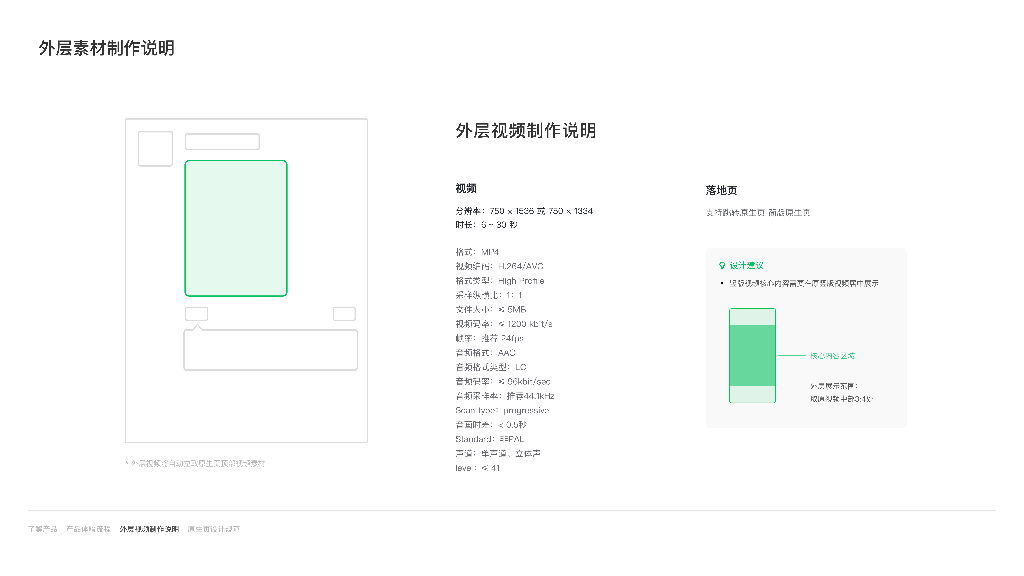Screen dimensions: 1024x576
Task: Select the green video area in wireframe
Action: click(236, 228)
